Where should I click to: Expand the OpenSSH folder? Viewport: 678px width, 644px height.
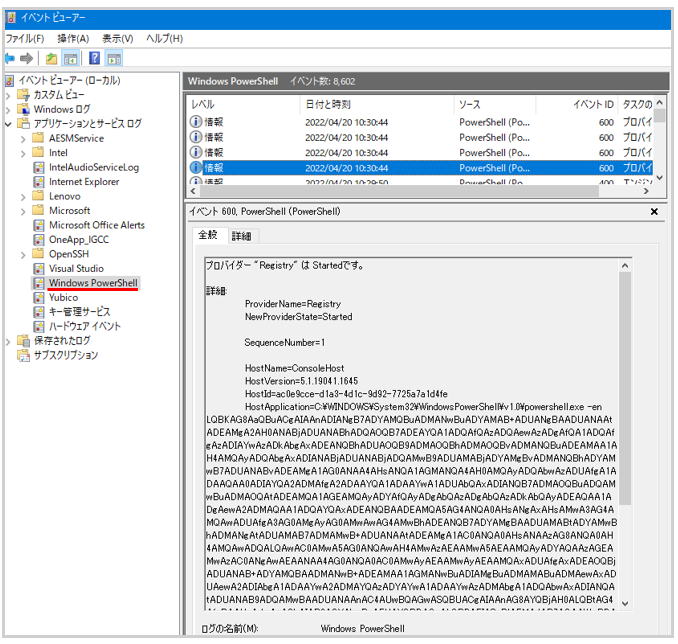pyautogui.click(x=23, y=255)
